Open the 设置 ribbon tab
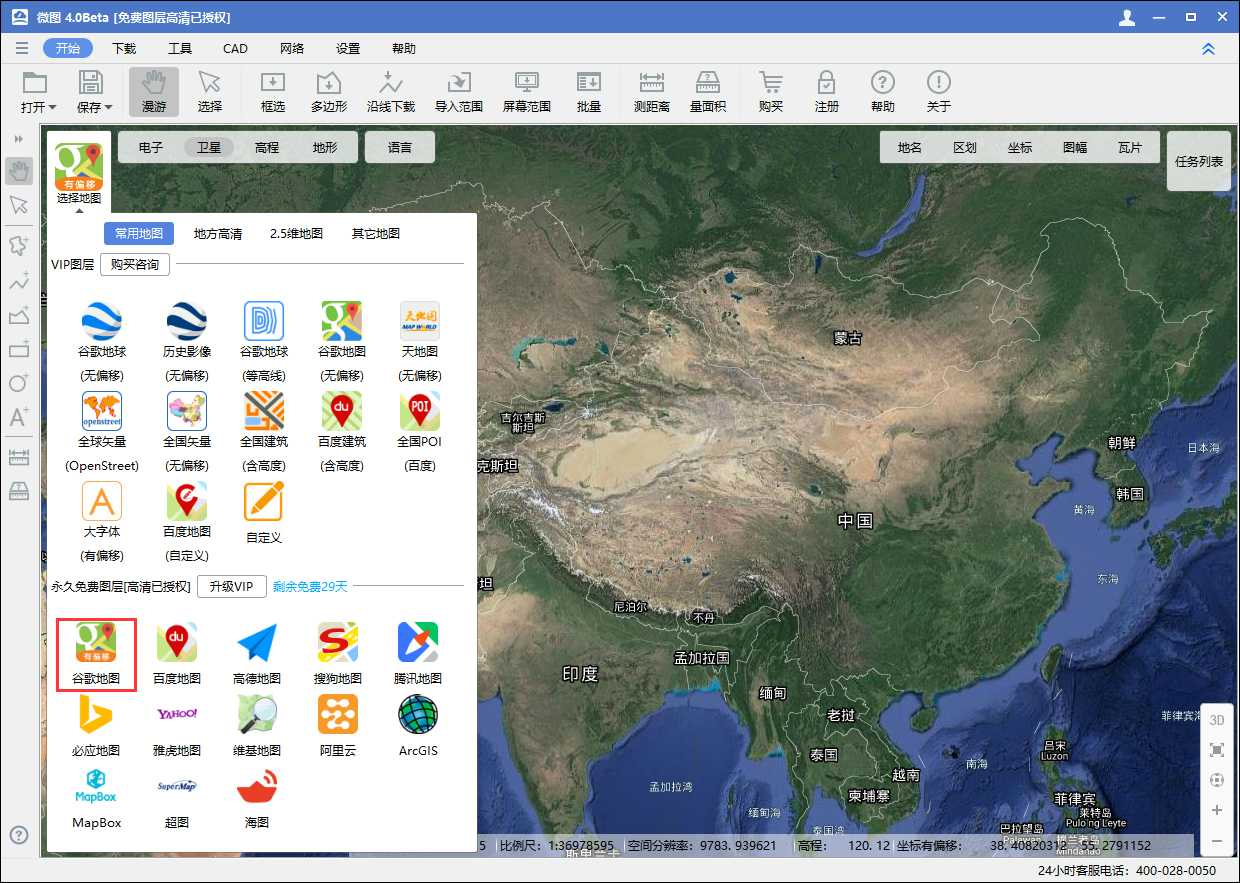The width and height of the screenshot is (1240, 883). pyautogui.click(x=348, y=48)
